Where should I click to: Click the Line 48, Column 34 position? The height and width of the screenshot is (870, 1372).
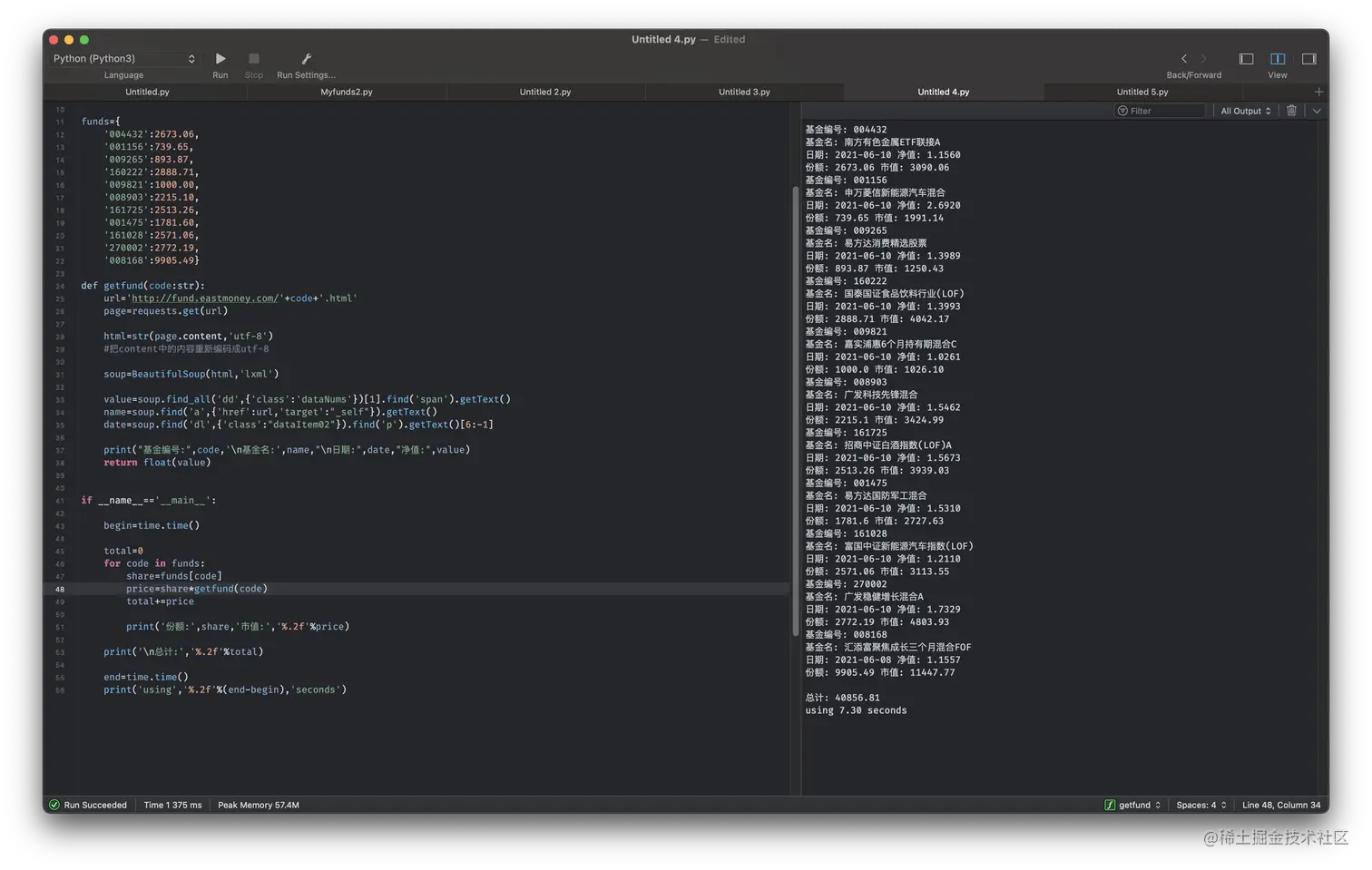(x=1281, y=805)
